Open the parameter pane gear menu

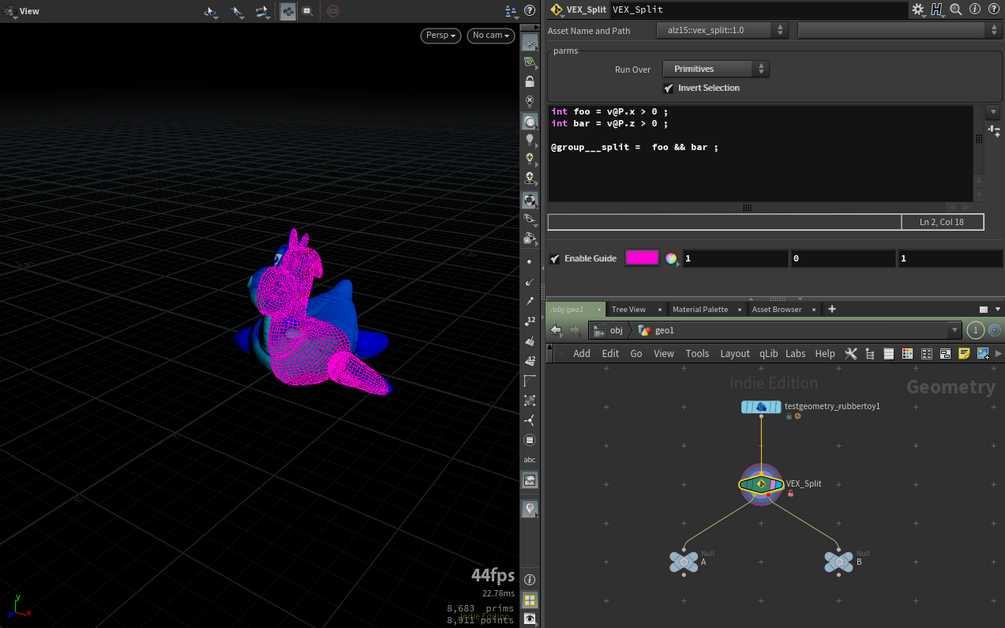click(x=918, y=10)
